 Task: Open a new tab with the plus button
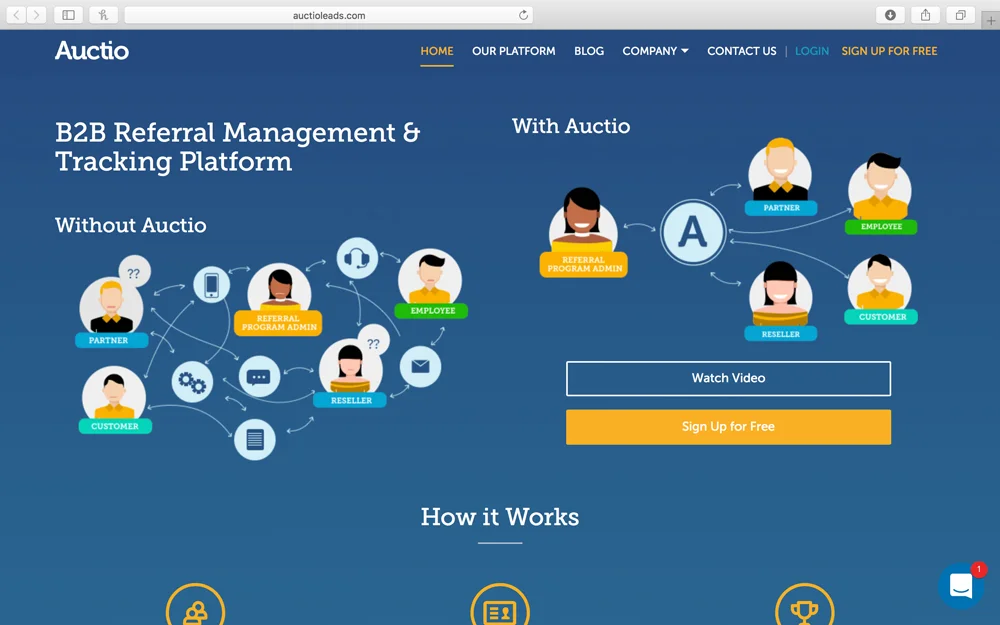click(990, 20)
